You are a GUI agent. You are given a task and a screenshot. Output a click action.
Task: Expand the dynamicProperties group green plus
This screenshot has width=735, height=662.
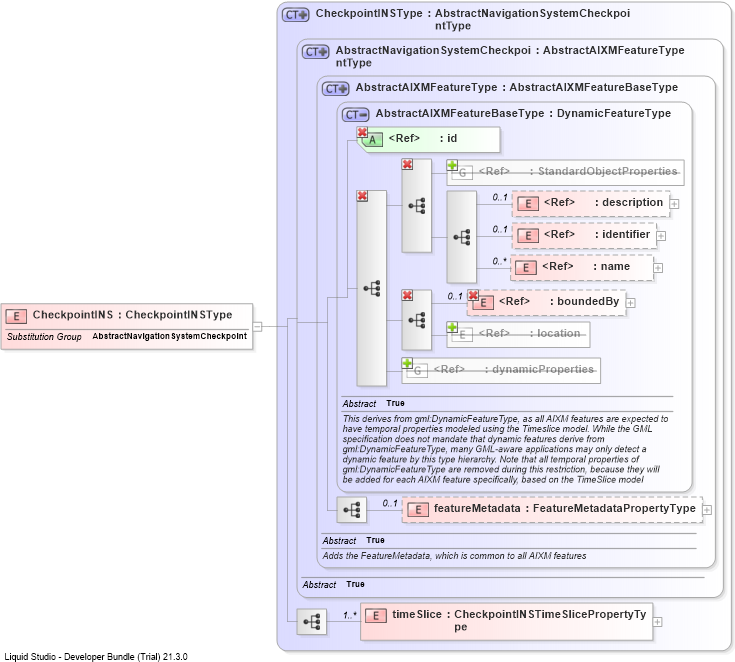[x=407, y=363]
